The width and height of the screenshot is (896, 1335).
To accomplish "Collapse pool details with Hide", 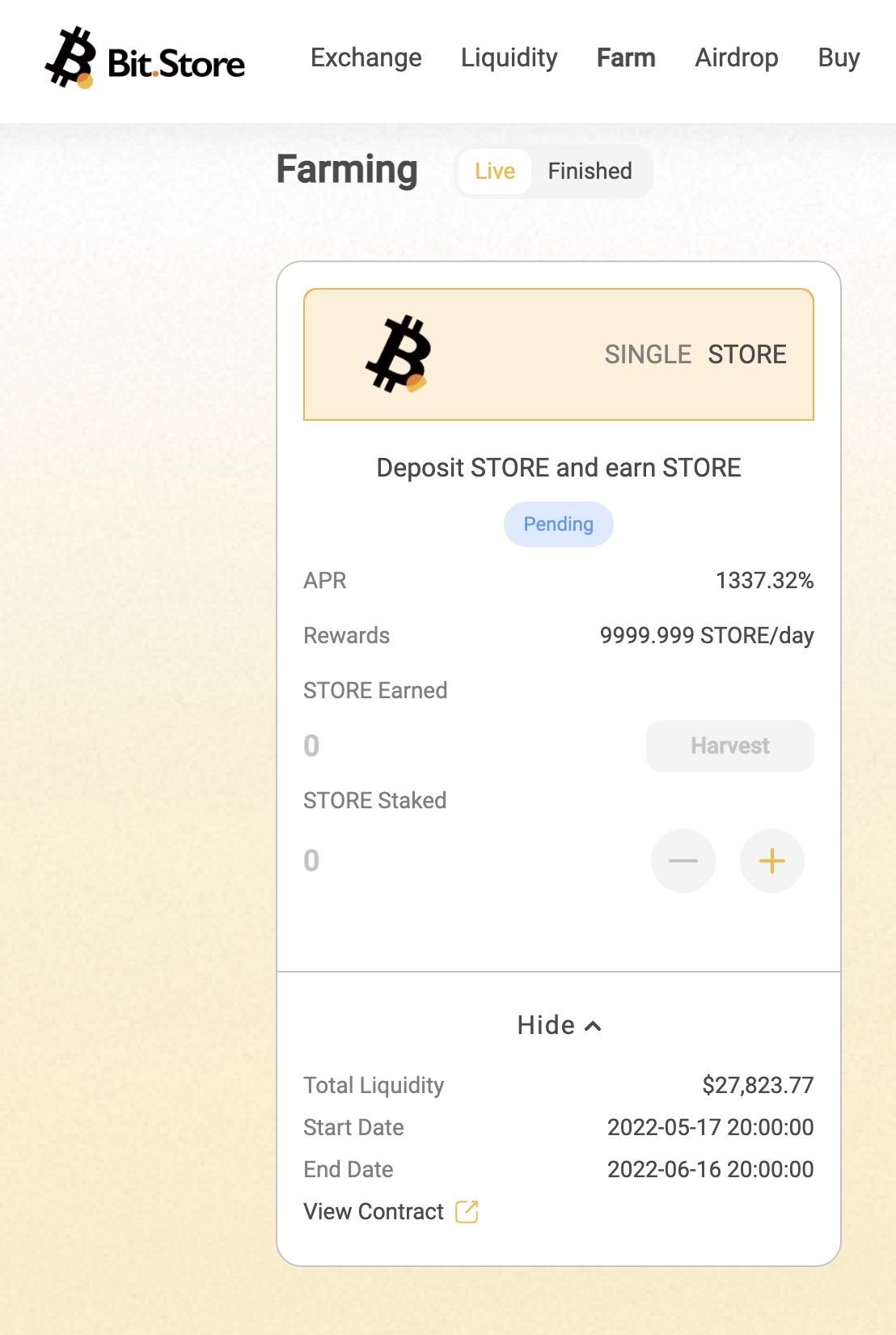I will (559, 1025).
